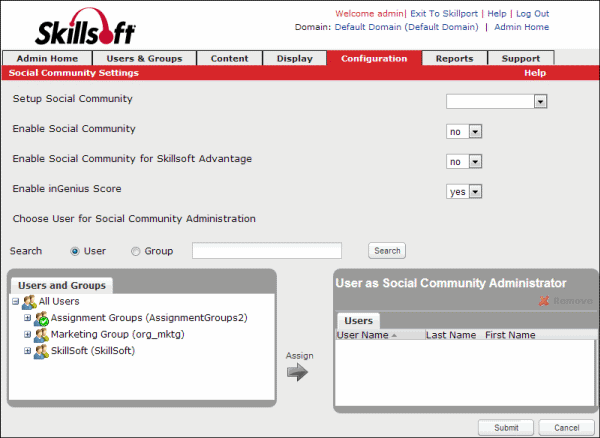
Task: Select SkillSoft (SkillSoft) tree row
Action: pyautogui.click(x=93, y=351)
